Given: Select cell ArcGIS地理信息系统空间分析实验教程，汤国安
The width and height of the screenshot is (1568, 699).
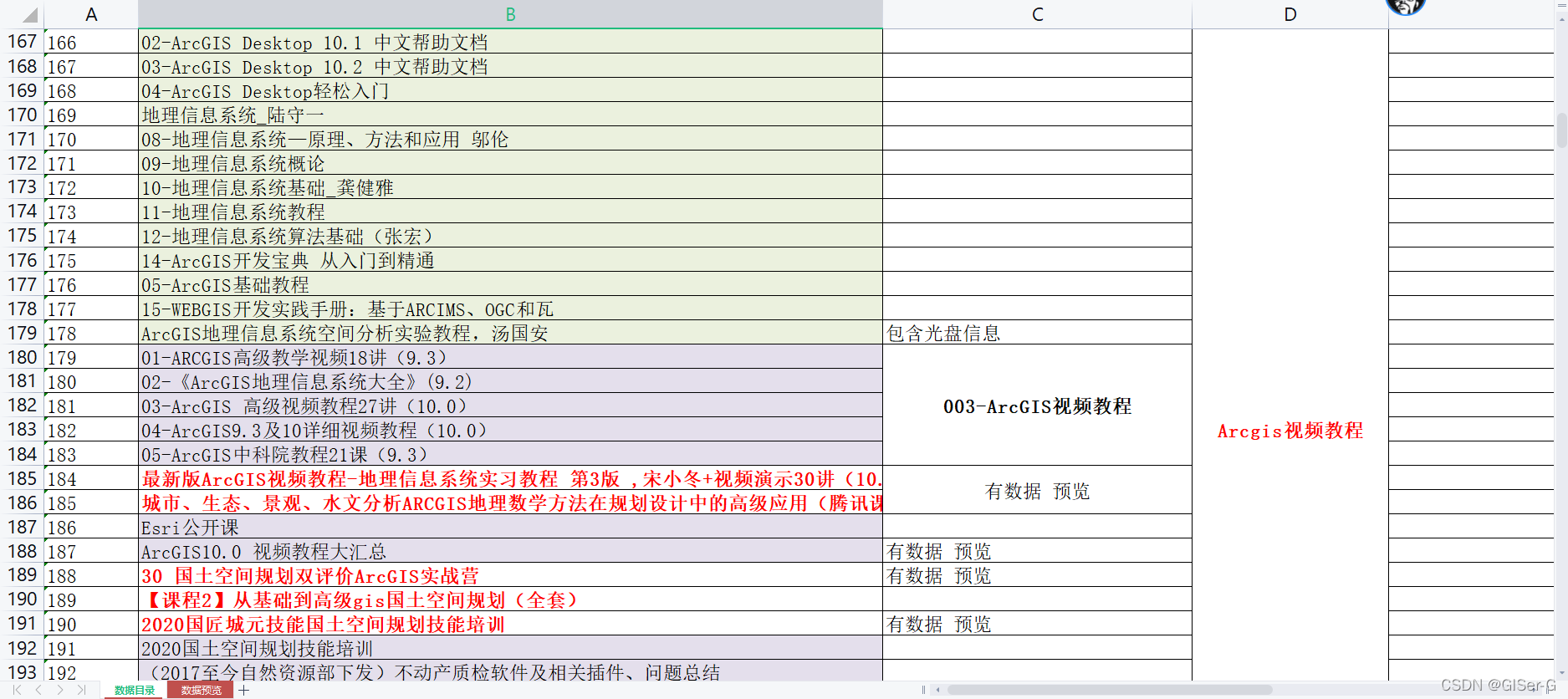Looking at the screenshot, I should pyautogui.click(x=510, y=333).
